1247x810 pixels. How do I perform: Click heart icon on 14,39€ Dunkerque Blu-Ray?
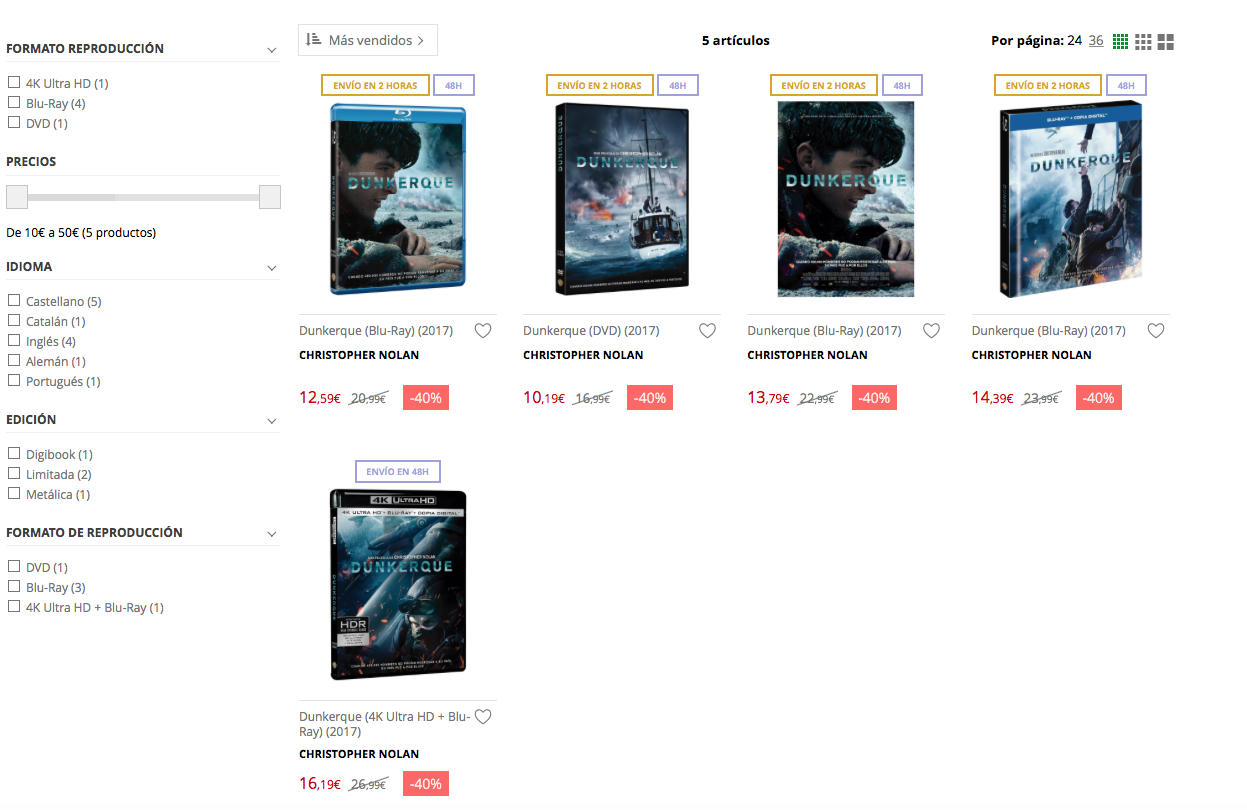pos(1156,331)
